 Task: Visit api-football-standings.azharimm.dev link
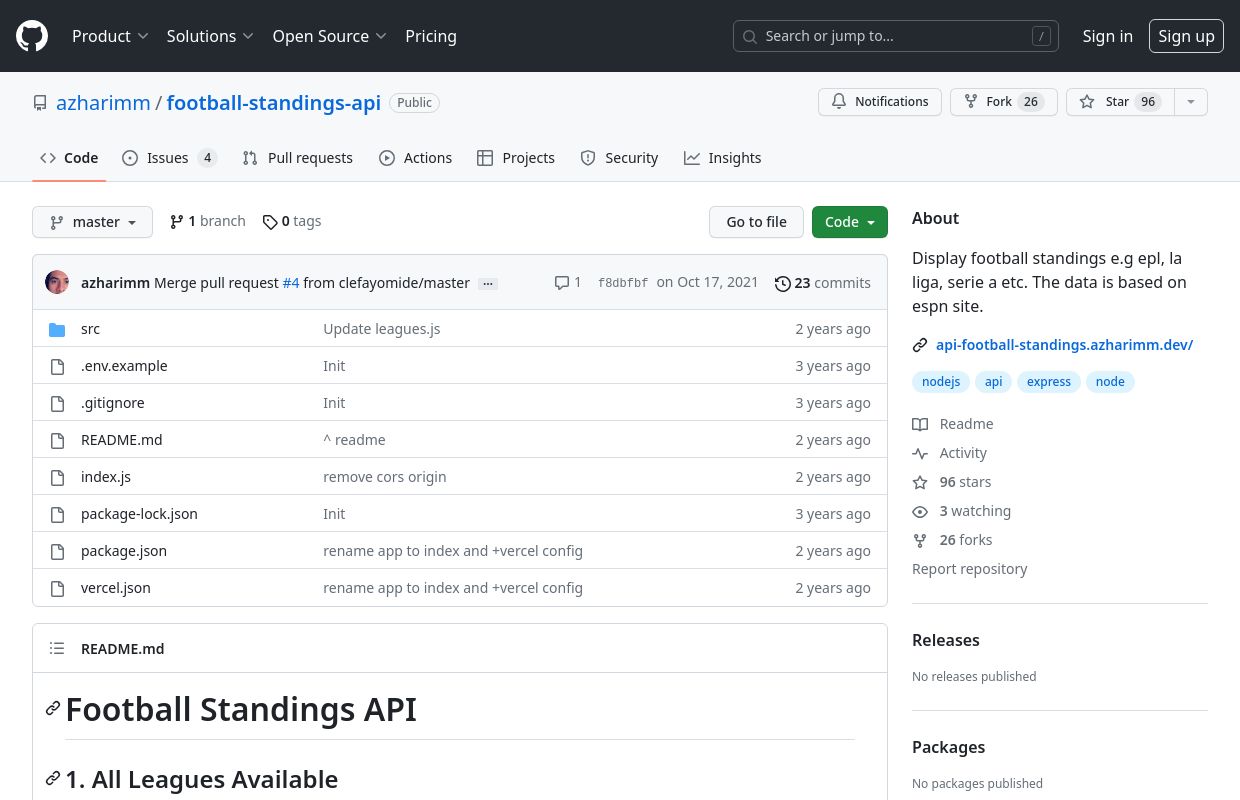pos(1064,345)
